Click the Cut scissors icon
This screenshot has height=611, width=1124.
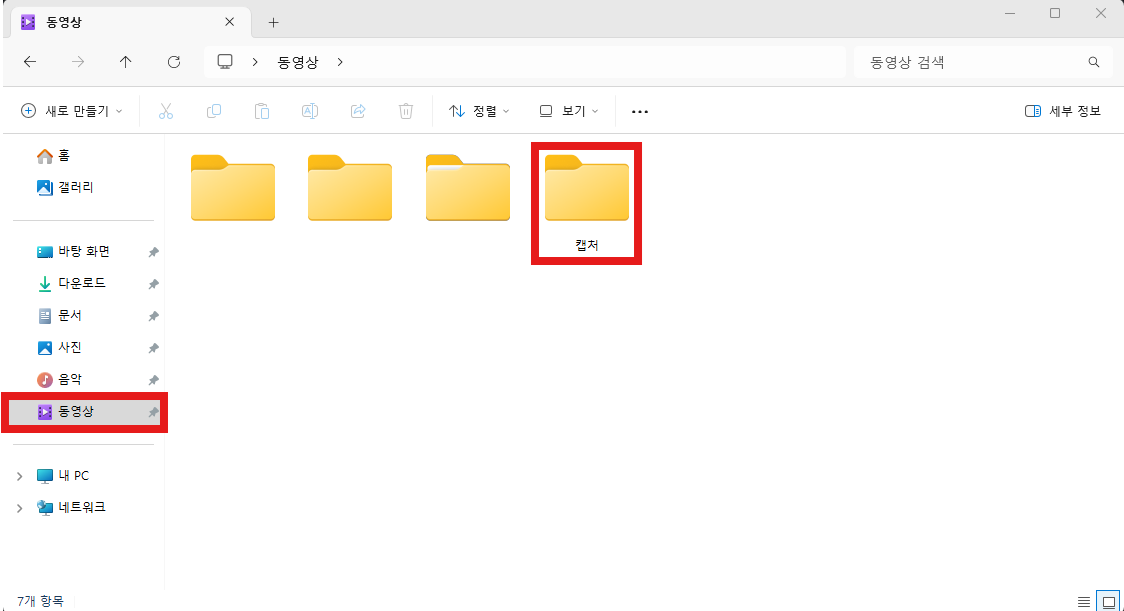coord(166,111)
